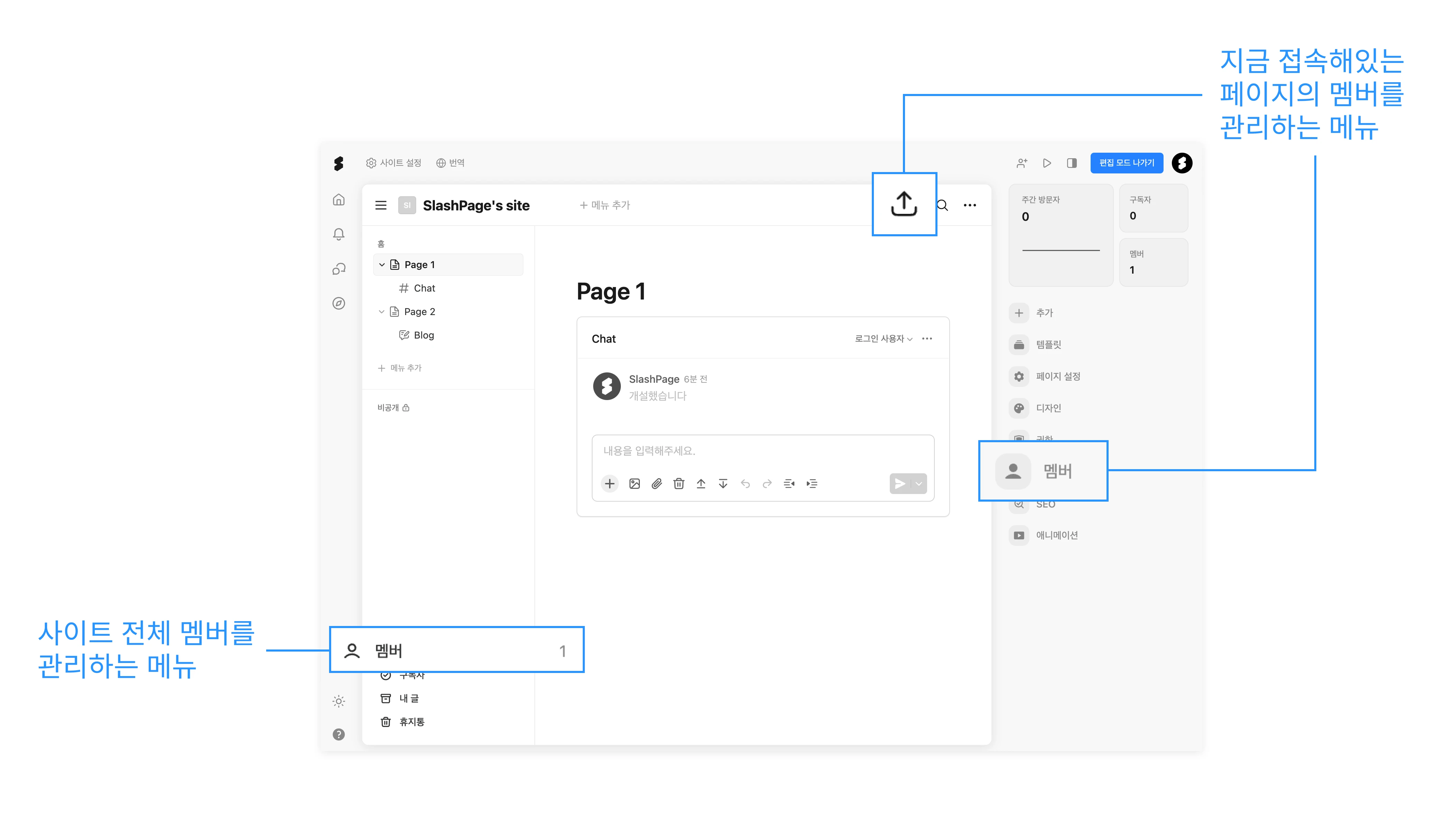
Task: Open the '로그인 사용자' dropdown in Chat
Action: coord(884,339)
